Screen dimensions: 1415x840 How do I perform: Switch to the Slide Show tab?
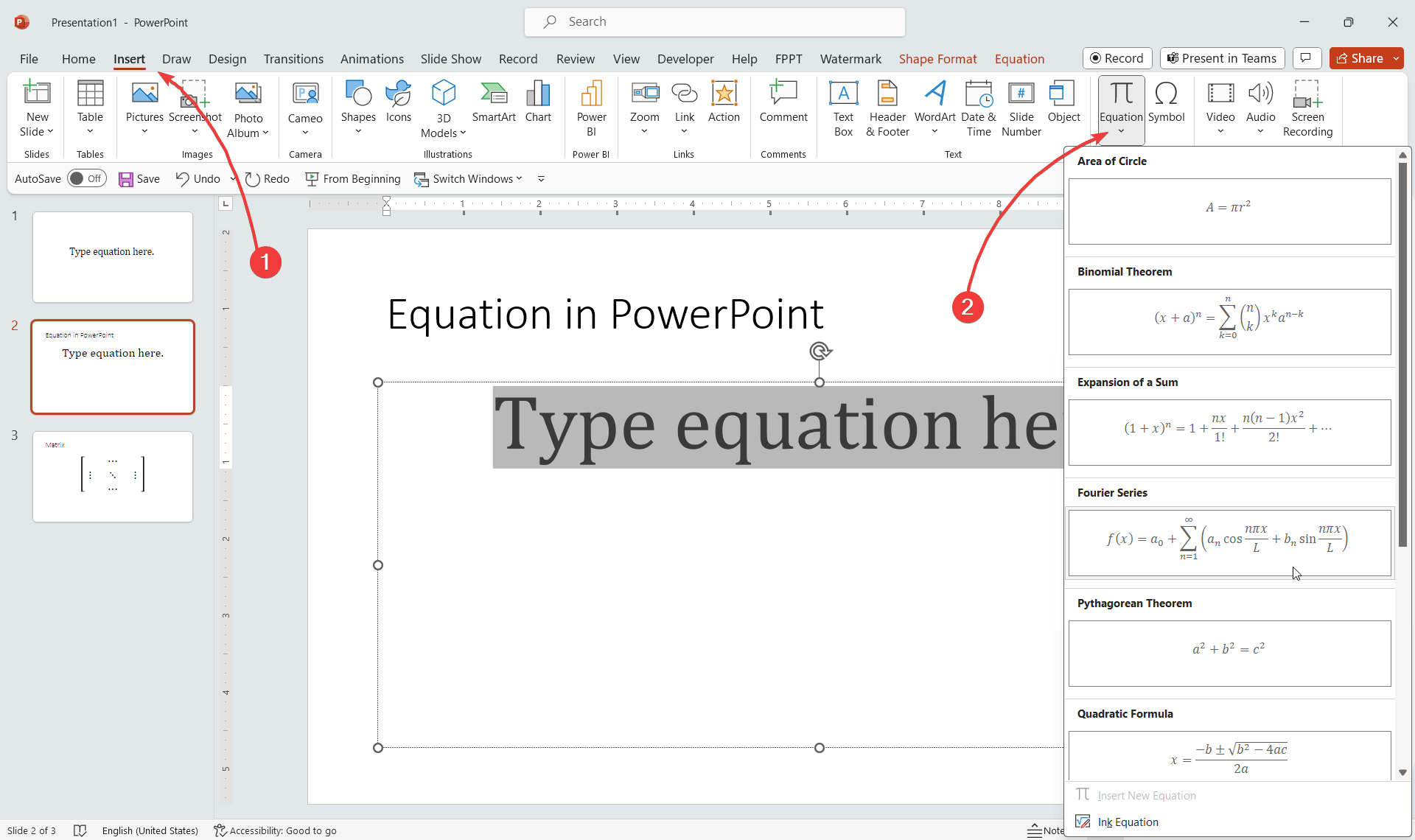450,59
